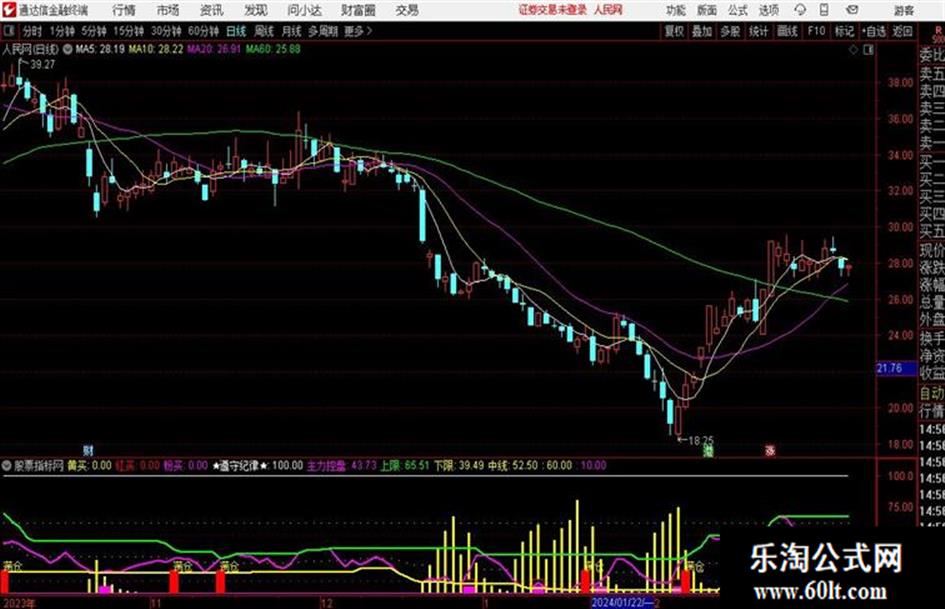Expand the 更多 periods list
This screenshot has height=609, width=945.
[x=358, y=31]
